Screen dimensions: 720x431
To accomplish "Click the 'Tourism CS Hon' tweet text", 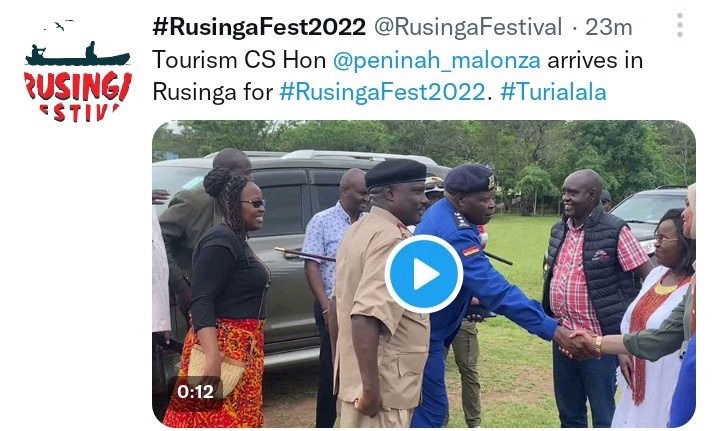I will [239, 61].
